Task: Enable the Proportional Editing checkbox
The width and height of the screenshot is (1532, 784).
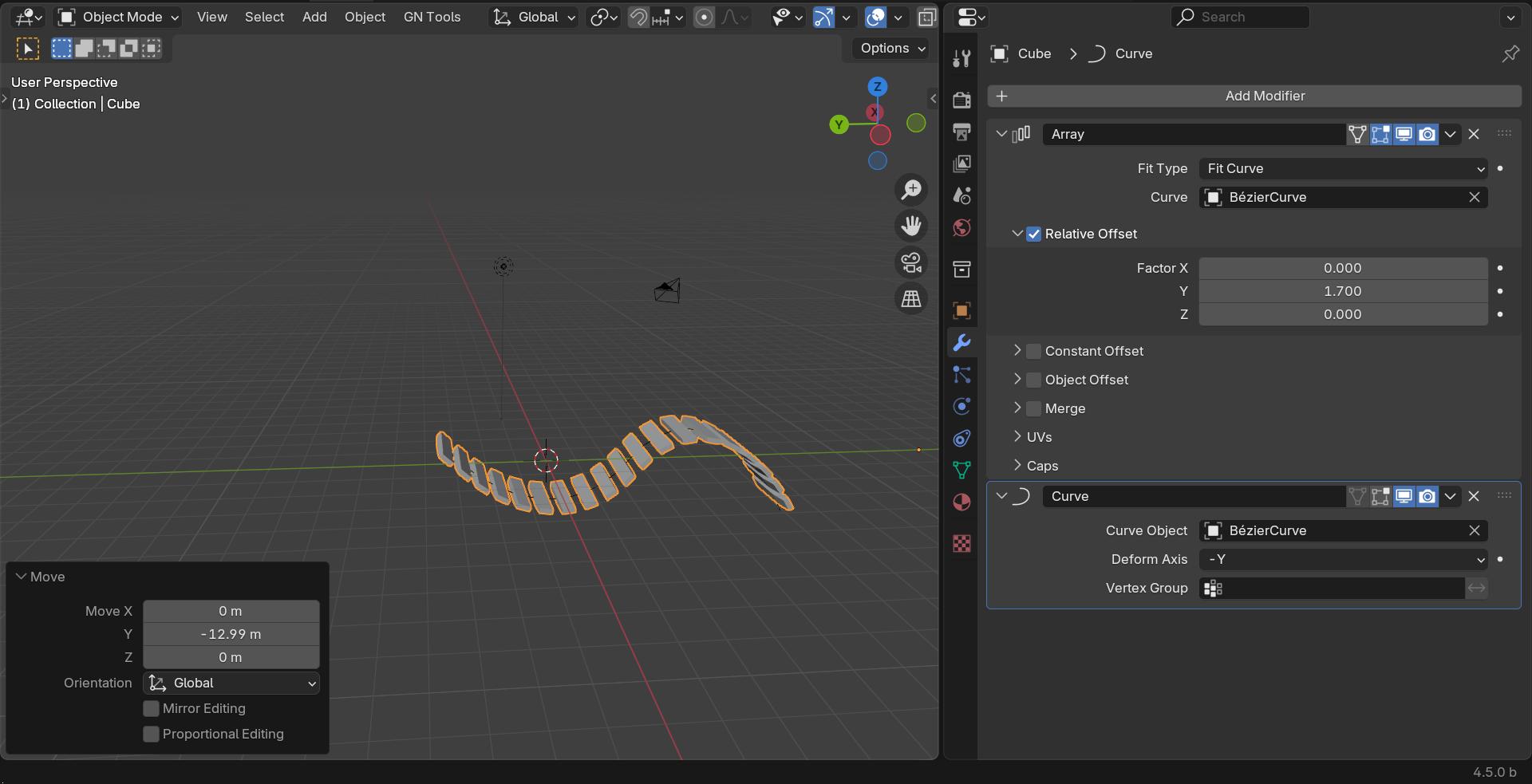Action: click(151, 734)
